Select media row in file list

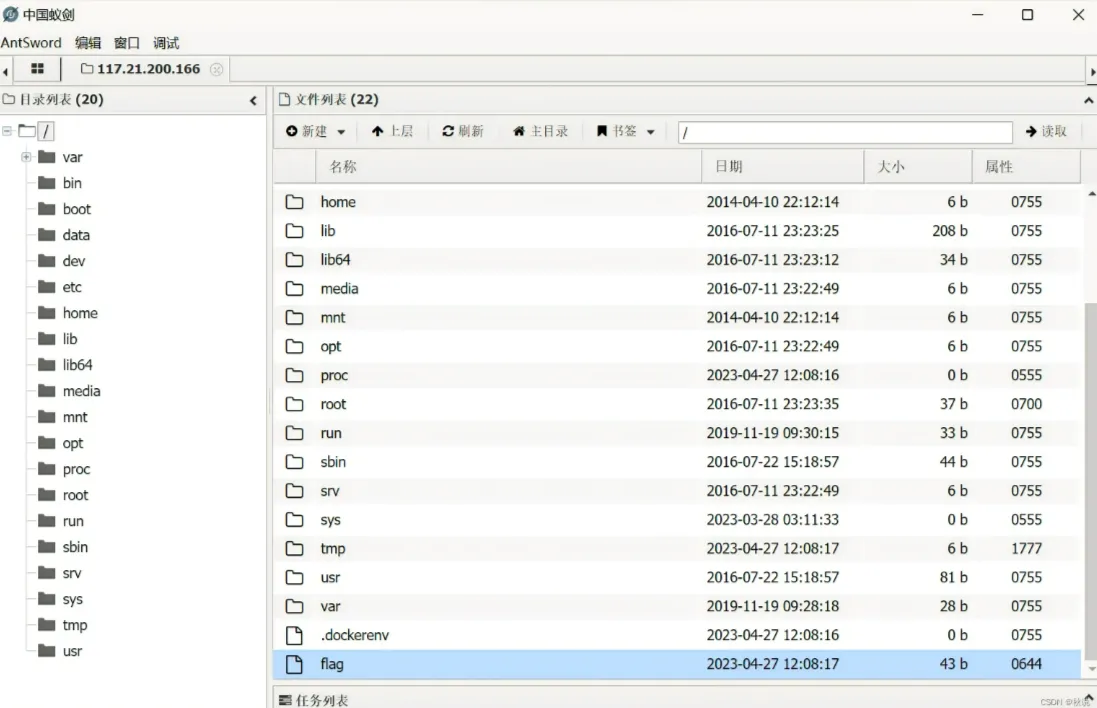(x=677, y=288)
